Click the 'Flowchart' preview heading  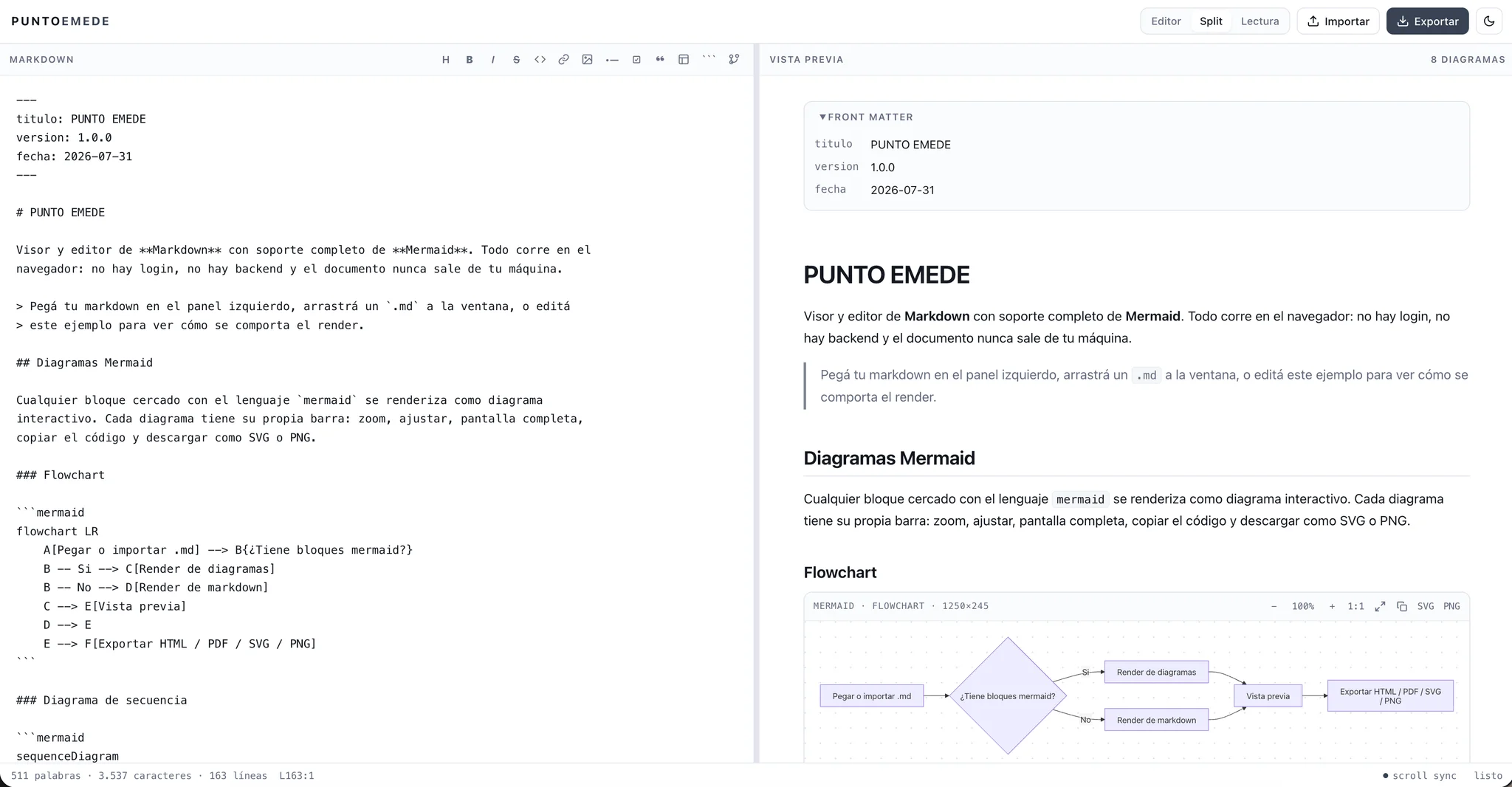click(840, 573)
